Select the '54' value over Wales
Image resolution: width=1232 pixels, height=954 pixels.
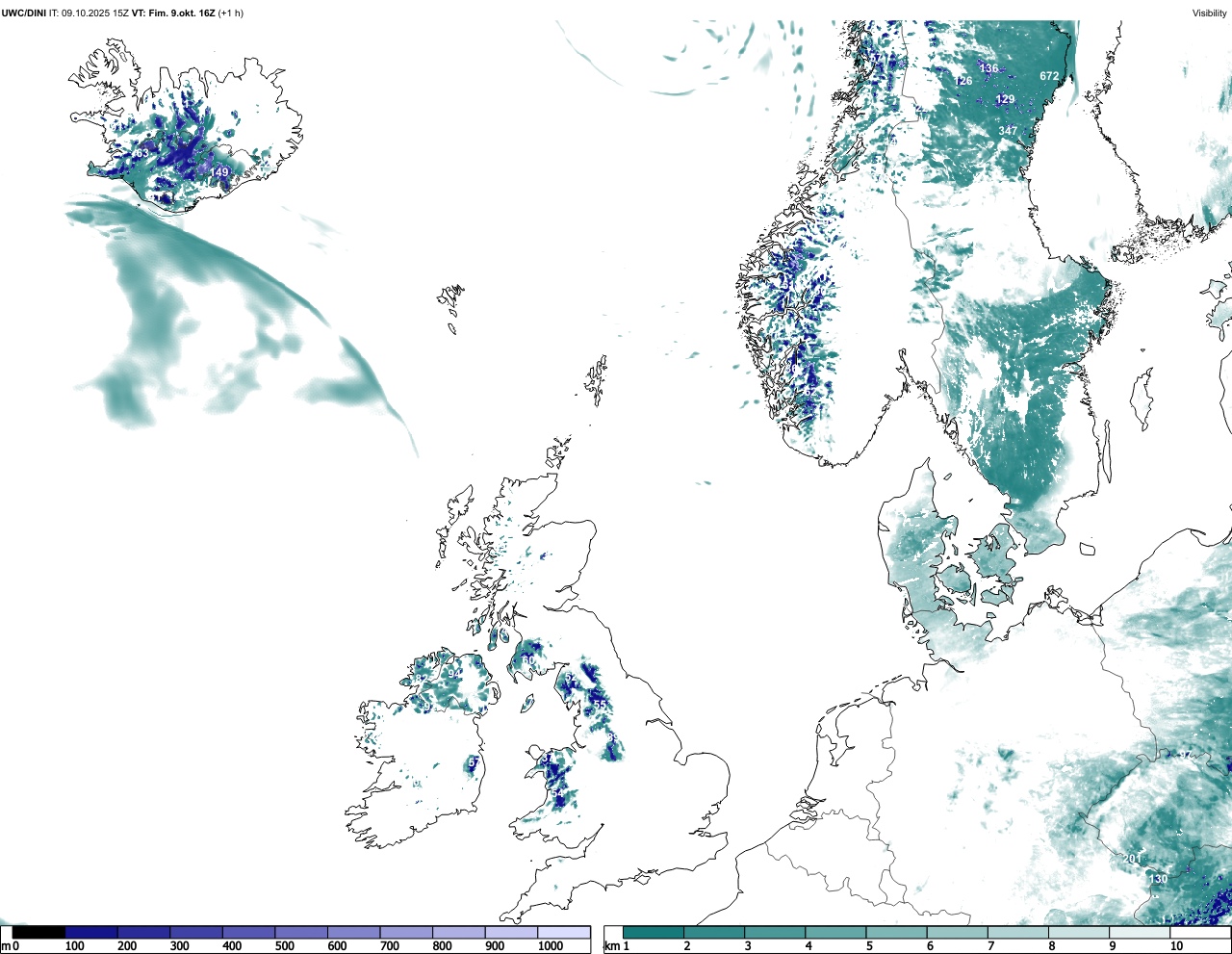point(557,793)
